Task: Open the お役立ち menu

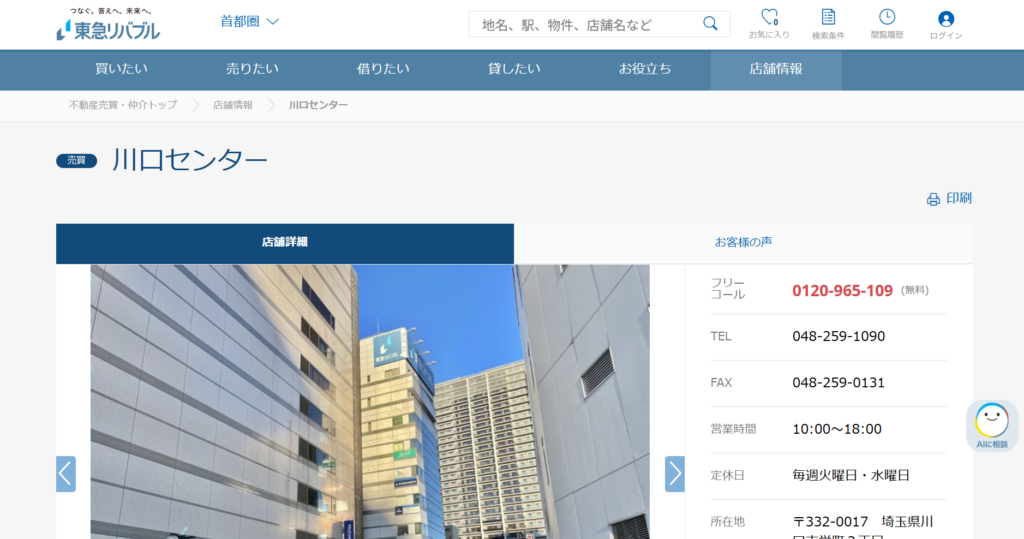Action: pyautogui.click(x=645, y=69)
